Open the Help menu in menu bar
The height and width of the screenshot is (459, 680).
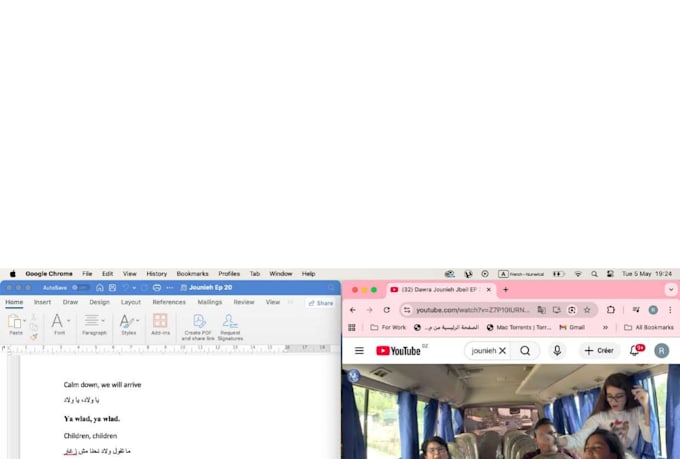coord(308,274)
